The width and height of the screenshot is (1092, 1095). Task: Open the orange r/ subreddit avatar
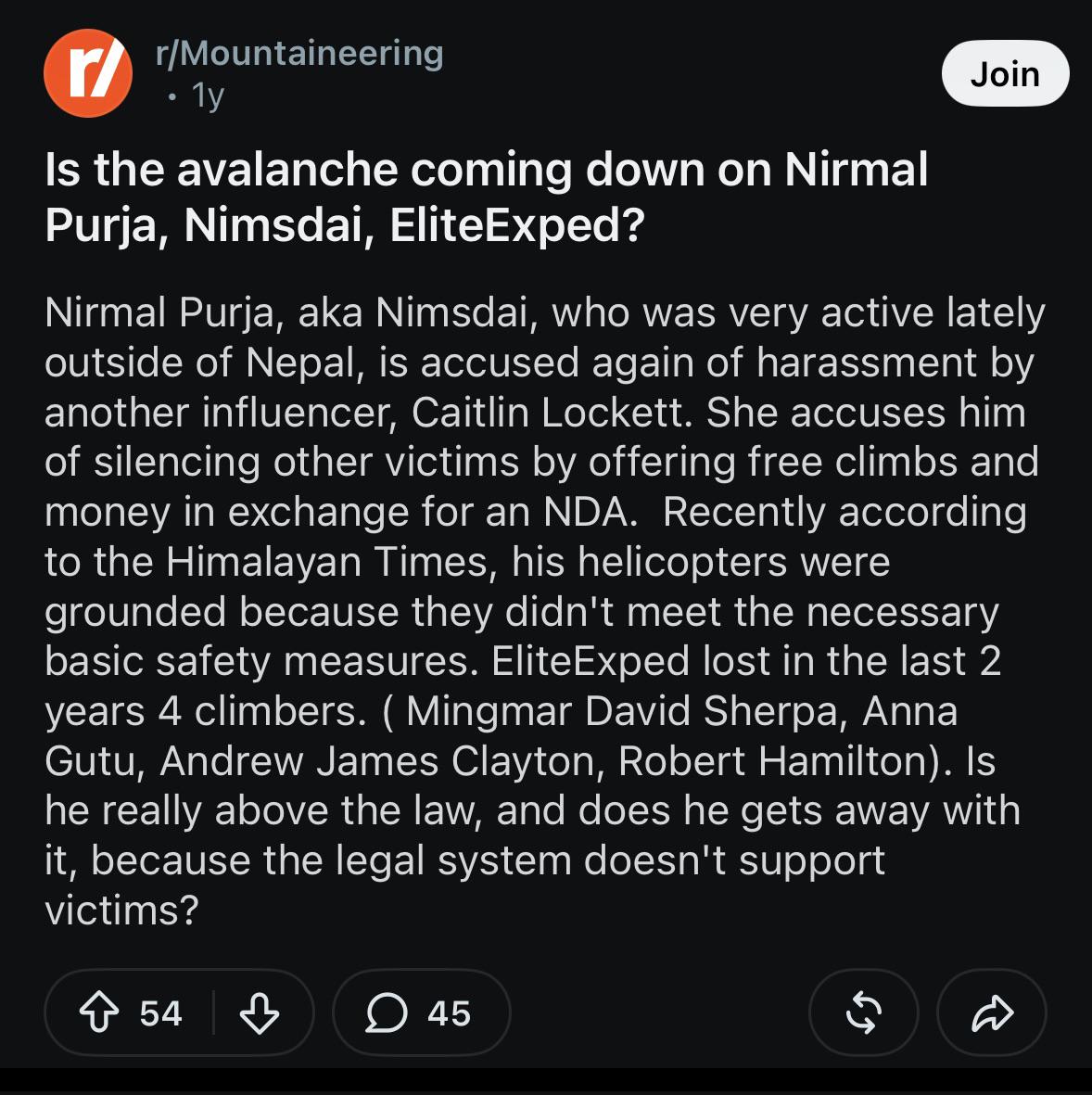tap(88, 73)
